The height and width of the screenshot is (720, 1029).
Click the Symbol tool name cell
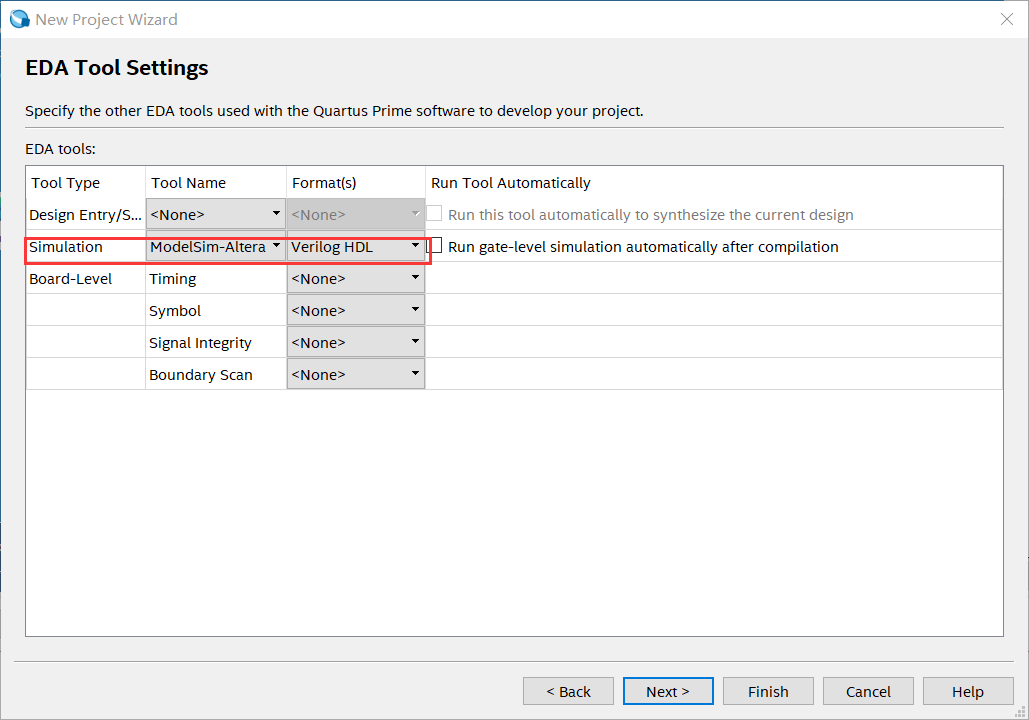tap(215, 310)
